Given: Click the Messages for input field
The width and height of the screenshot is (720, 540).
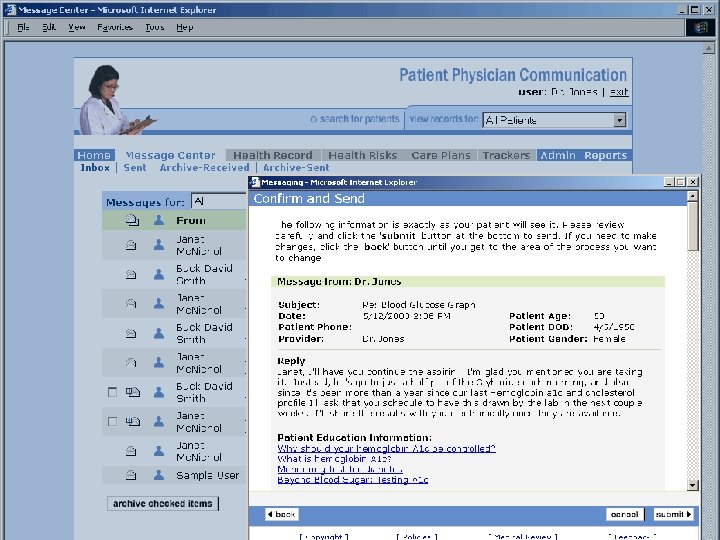Looking at the screenshot, I should 219,202.
